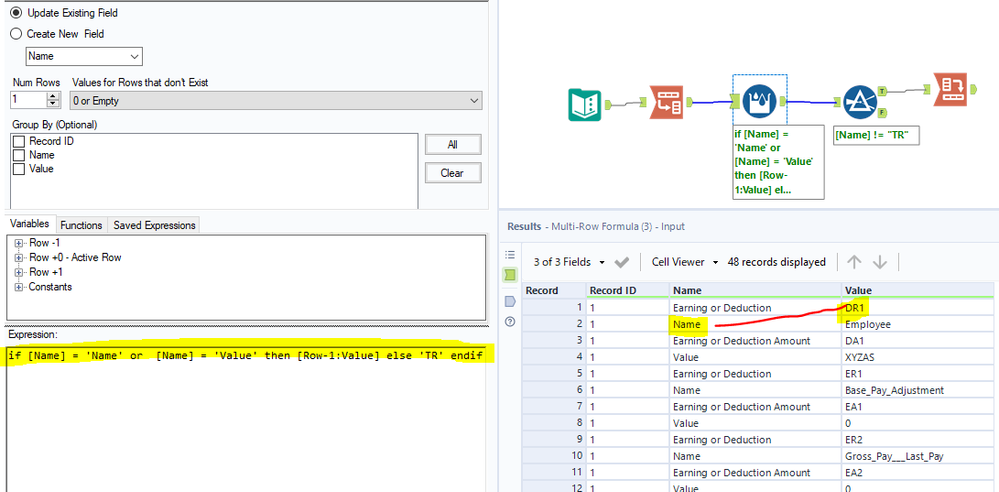Open the Name field dropdown

pyautogui.click(x=84, y=56)
